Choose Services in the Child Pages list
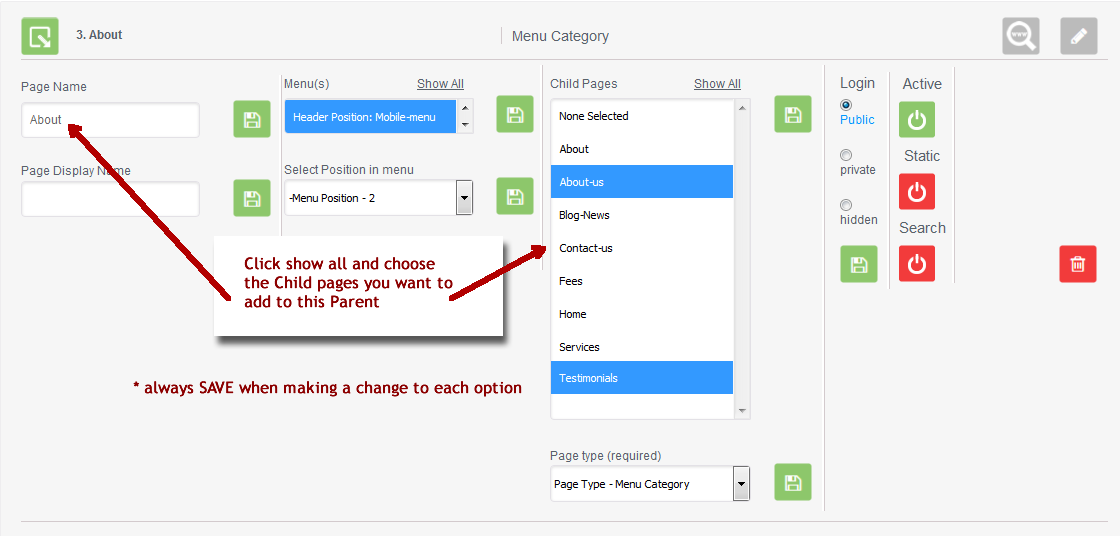Screen dimensions: 1120x536 579,347
